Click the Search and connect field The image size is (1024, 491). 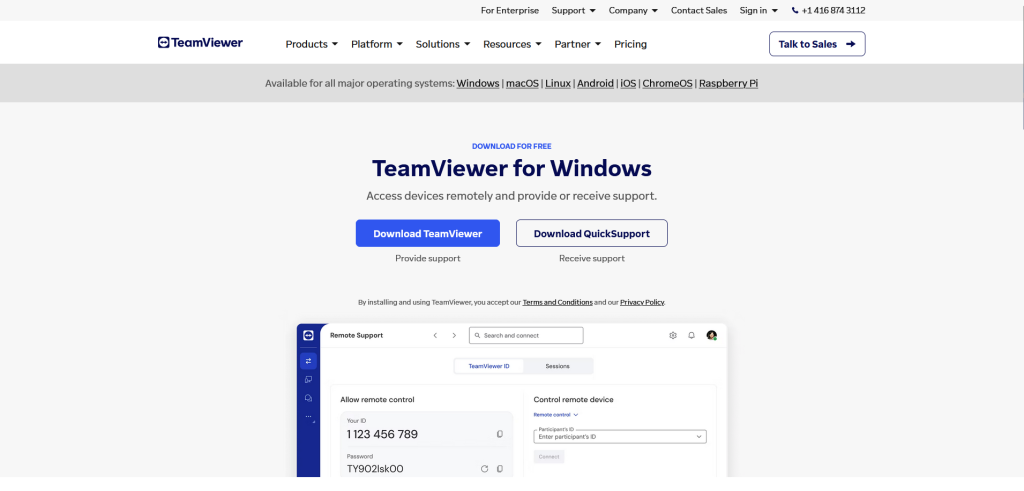coord(526,336)
